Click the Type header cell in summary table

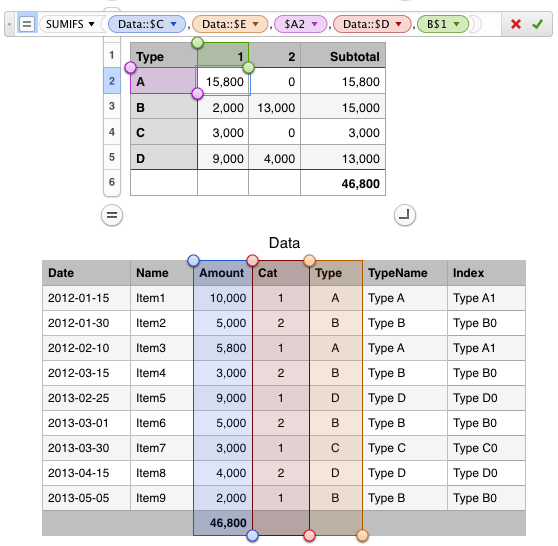(x=164, y=56)
